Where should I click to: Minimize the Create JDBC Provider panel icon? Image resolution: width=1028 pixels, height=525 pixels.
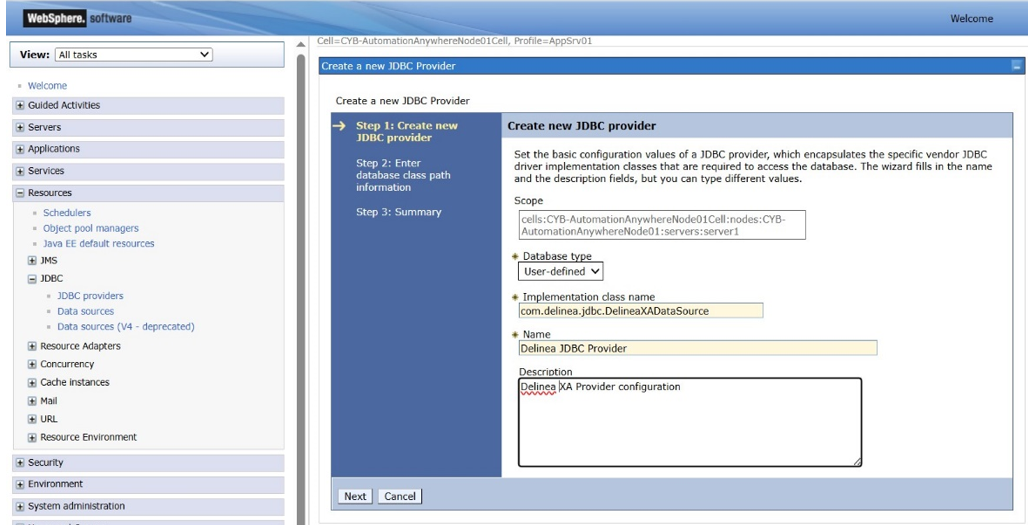[x=1017, y=66]
